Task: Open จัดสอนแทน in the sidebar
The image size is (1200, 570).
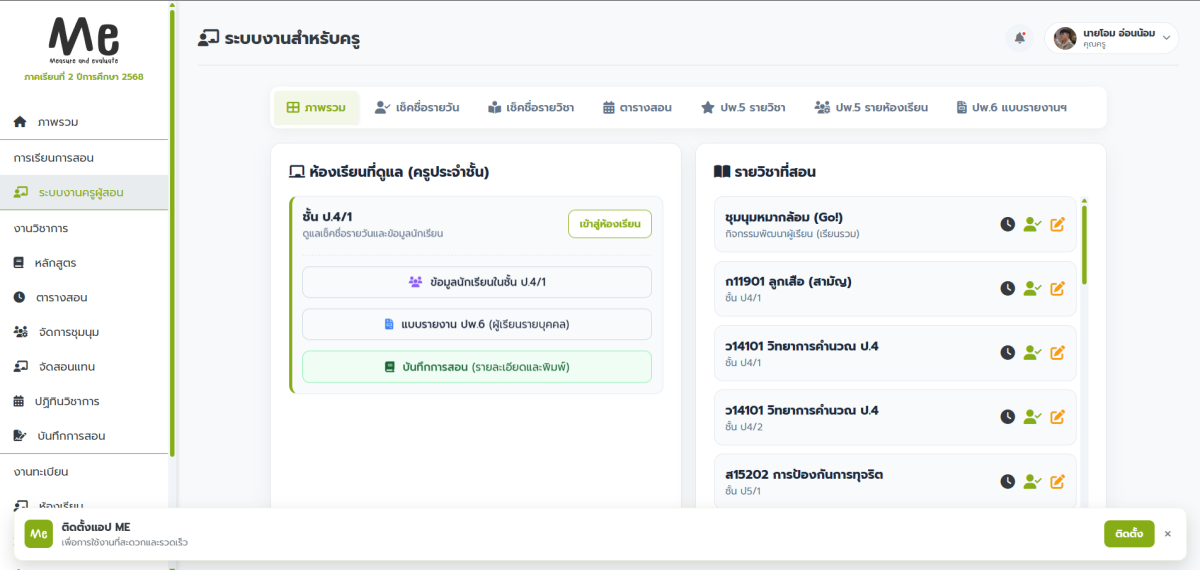Action: point(85,366)
